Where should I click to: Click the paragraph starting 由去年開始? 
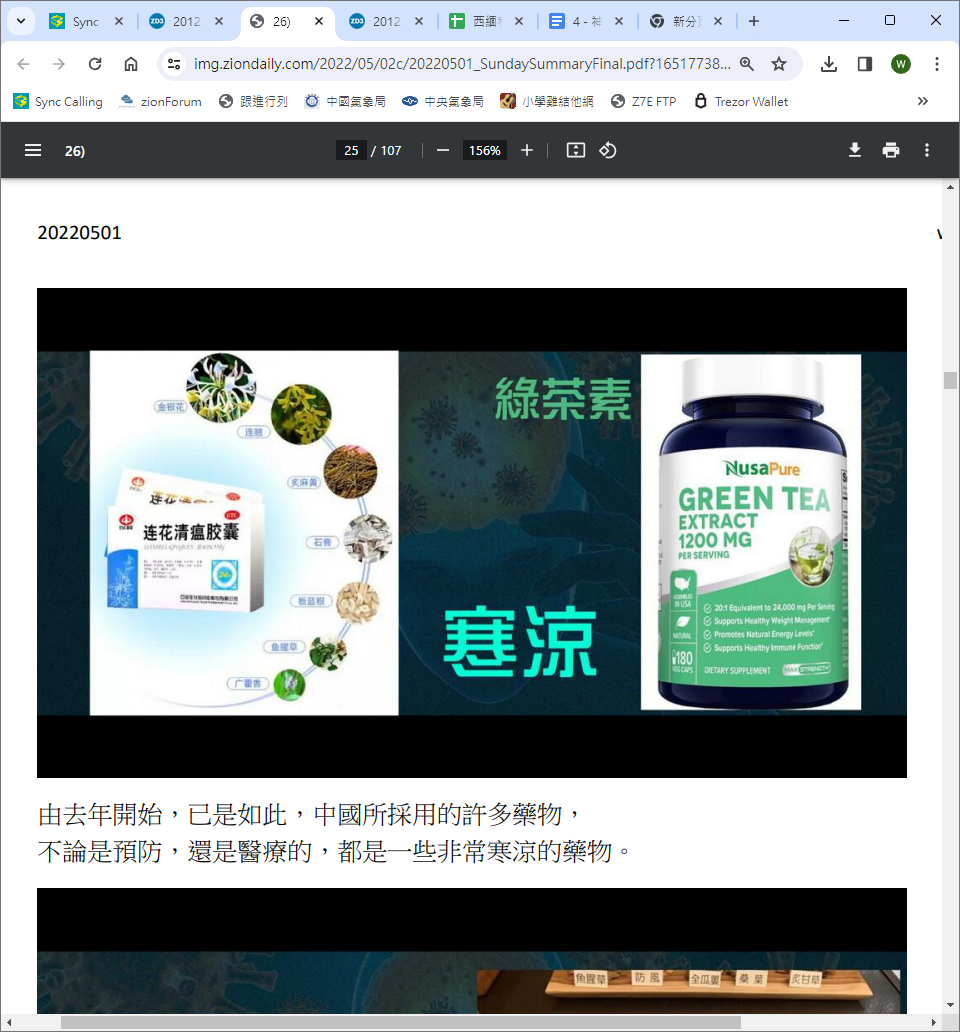[310, 815]
